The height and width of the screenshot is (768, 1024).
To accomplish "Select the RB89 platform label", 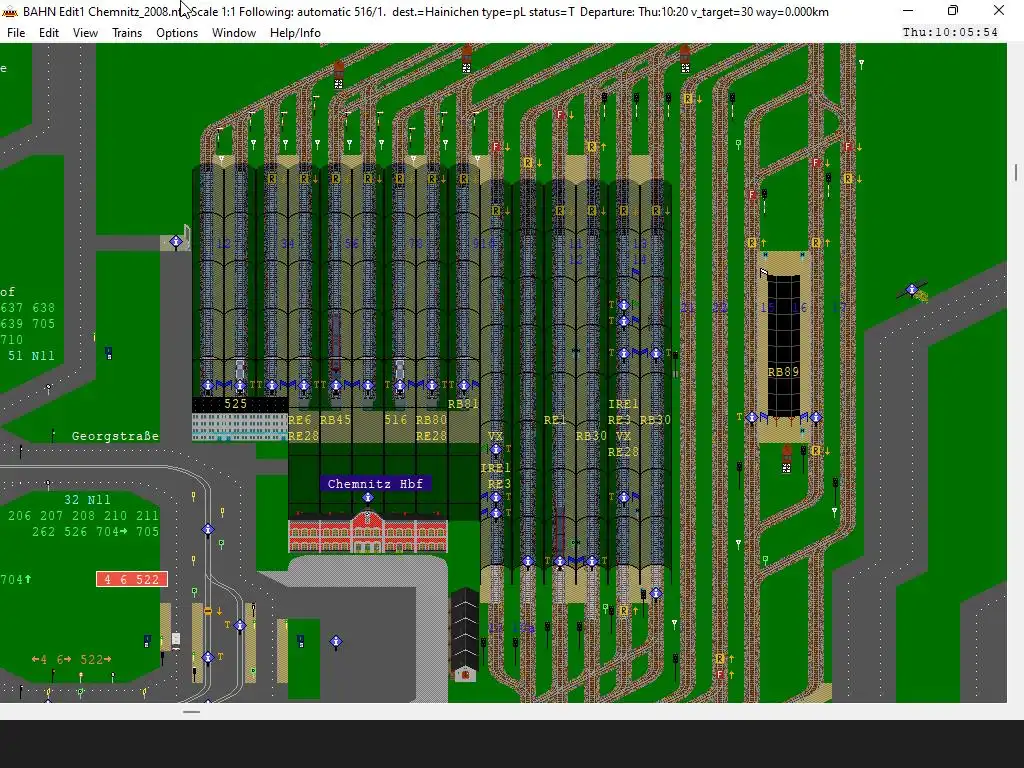I will click(x=783, y=372).
